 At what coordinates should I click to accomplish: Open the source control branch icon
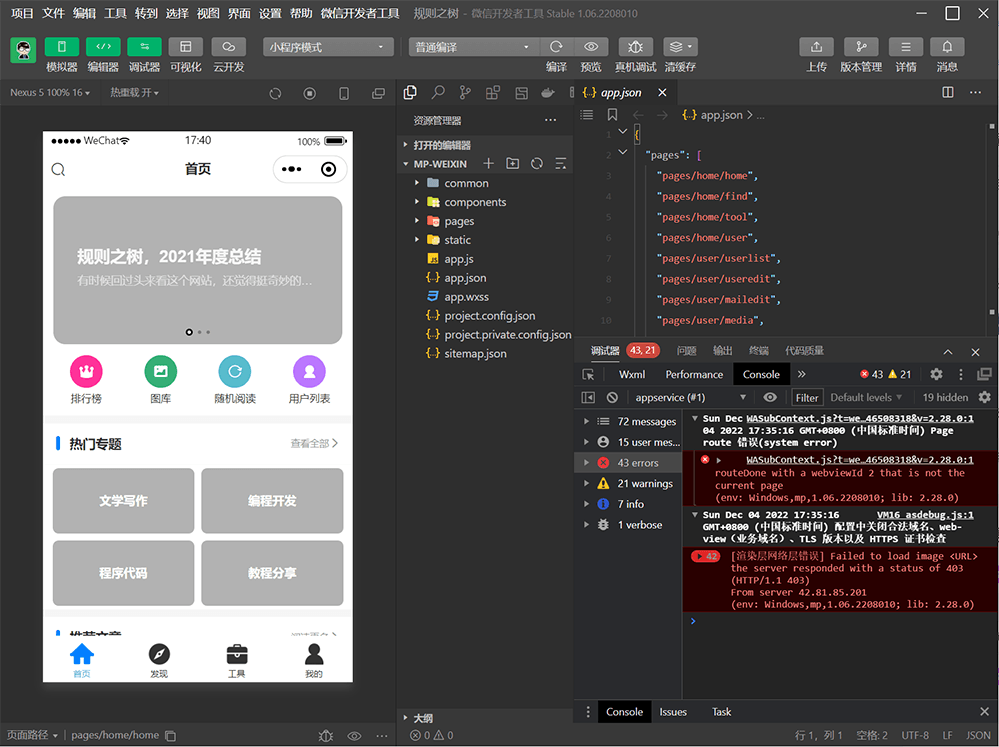(x=465, y=92)
